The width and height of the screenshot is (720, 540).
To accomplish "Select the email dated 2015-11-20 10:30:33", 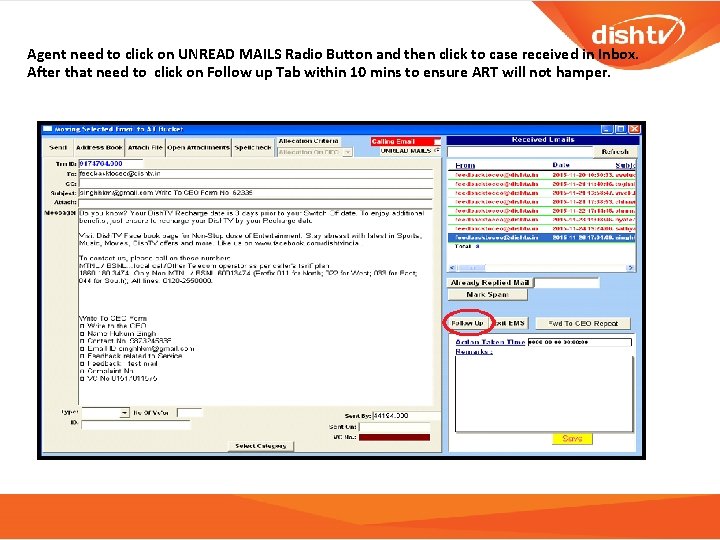I will [x=542, y=175].
